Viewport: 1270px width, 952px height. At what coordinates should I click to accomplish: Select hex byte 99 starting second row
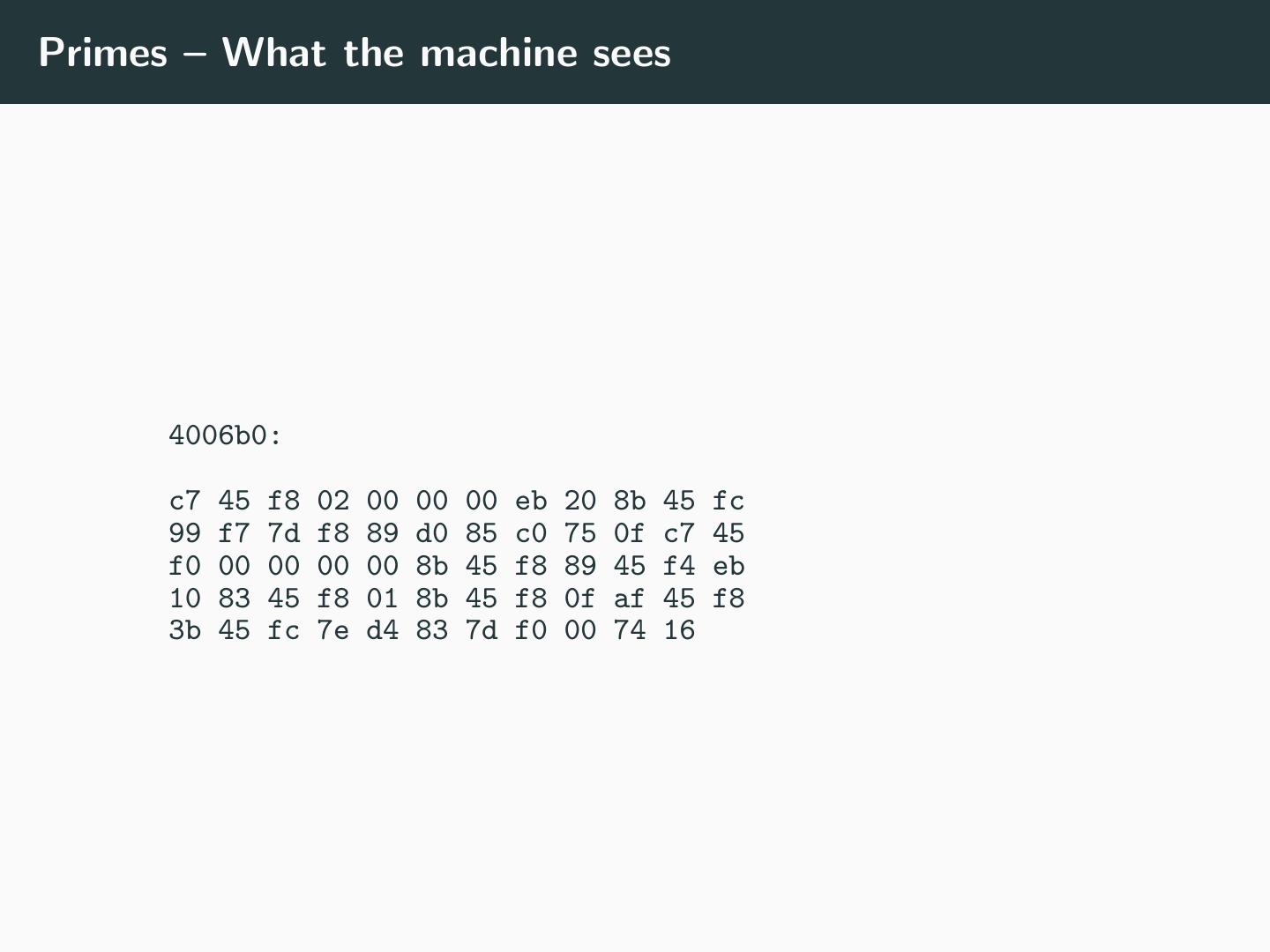[185, 533]
